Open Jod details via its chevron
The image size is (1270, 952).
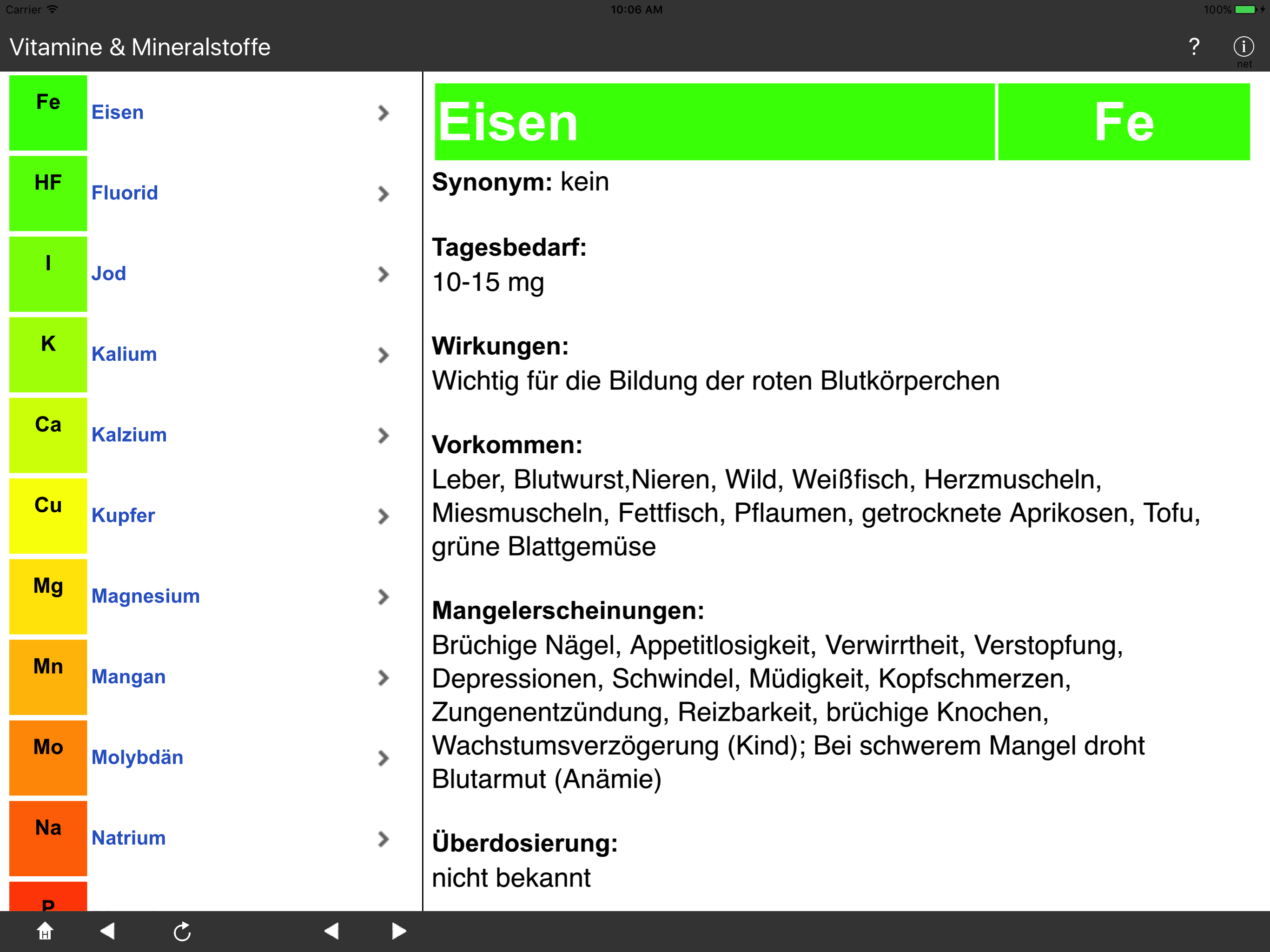pyautogui.click(x=384, y=274)
